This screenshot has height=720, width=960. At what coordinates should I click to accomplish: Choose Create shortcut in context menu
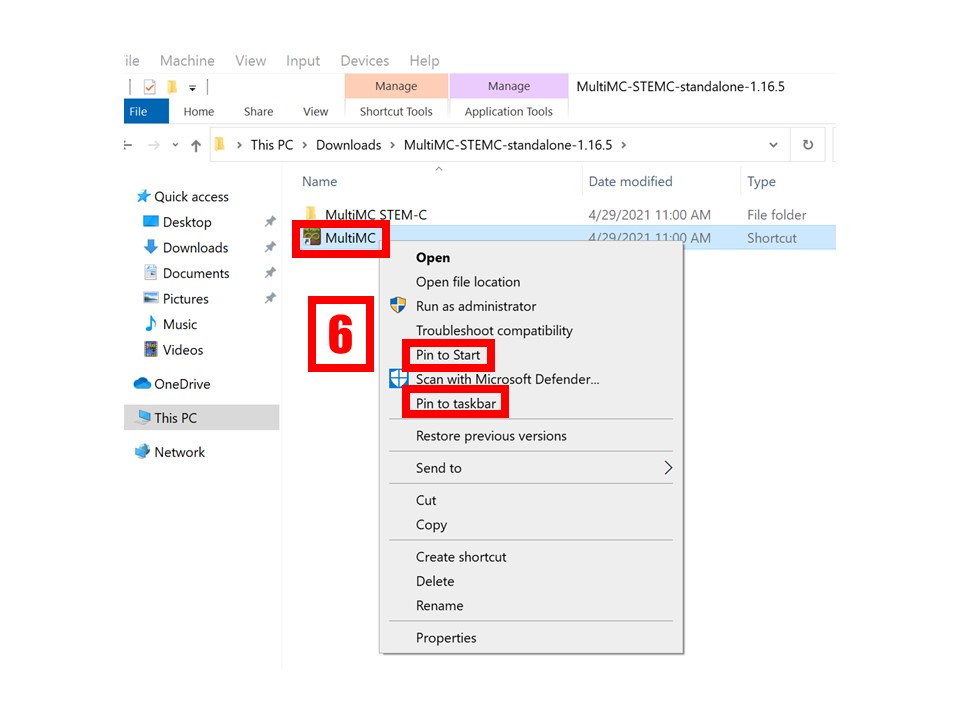point(461,557)
